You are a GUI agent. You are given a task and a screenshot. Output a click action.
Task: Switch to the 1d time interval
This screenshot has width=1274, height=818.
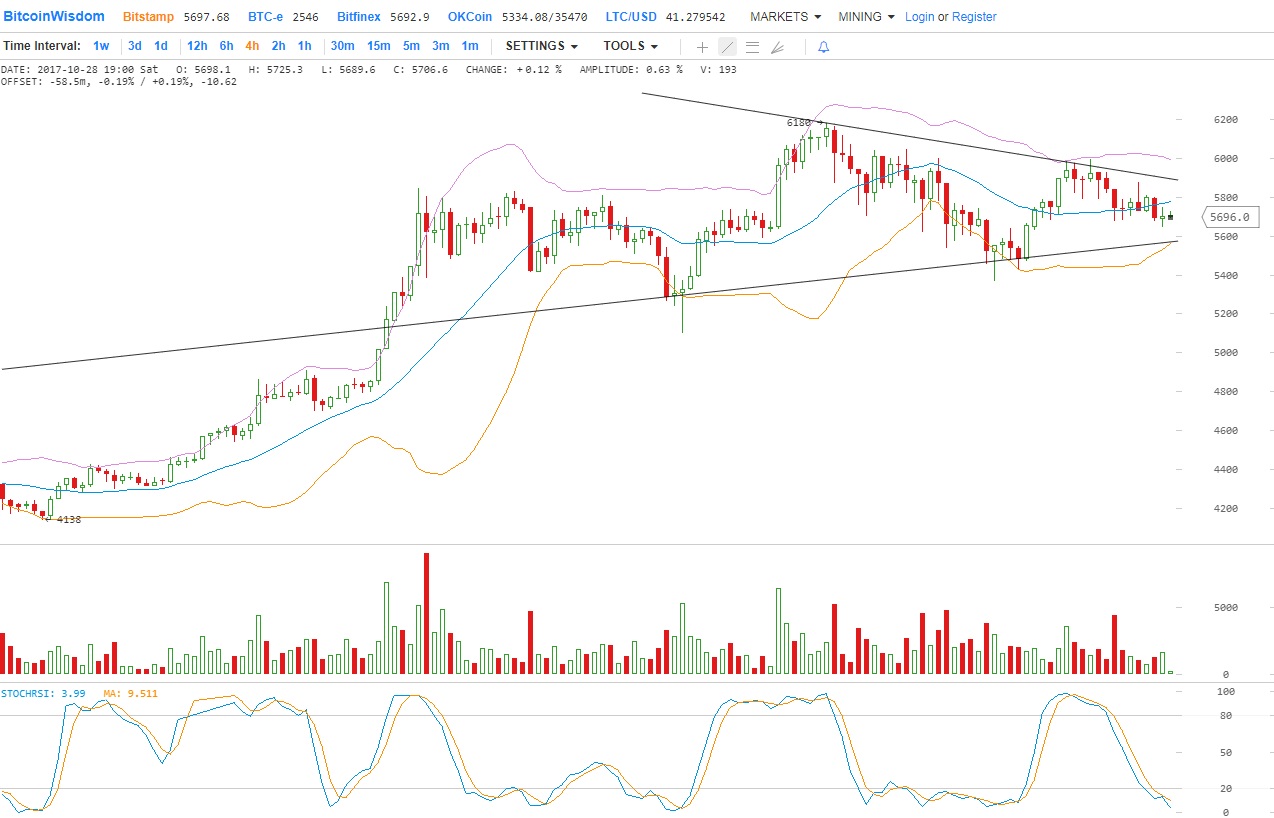pos(160,46)
